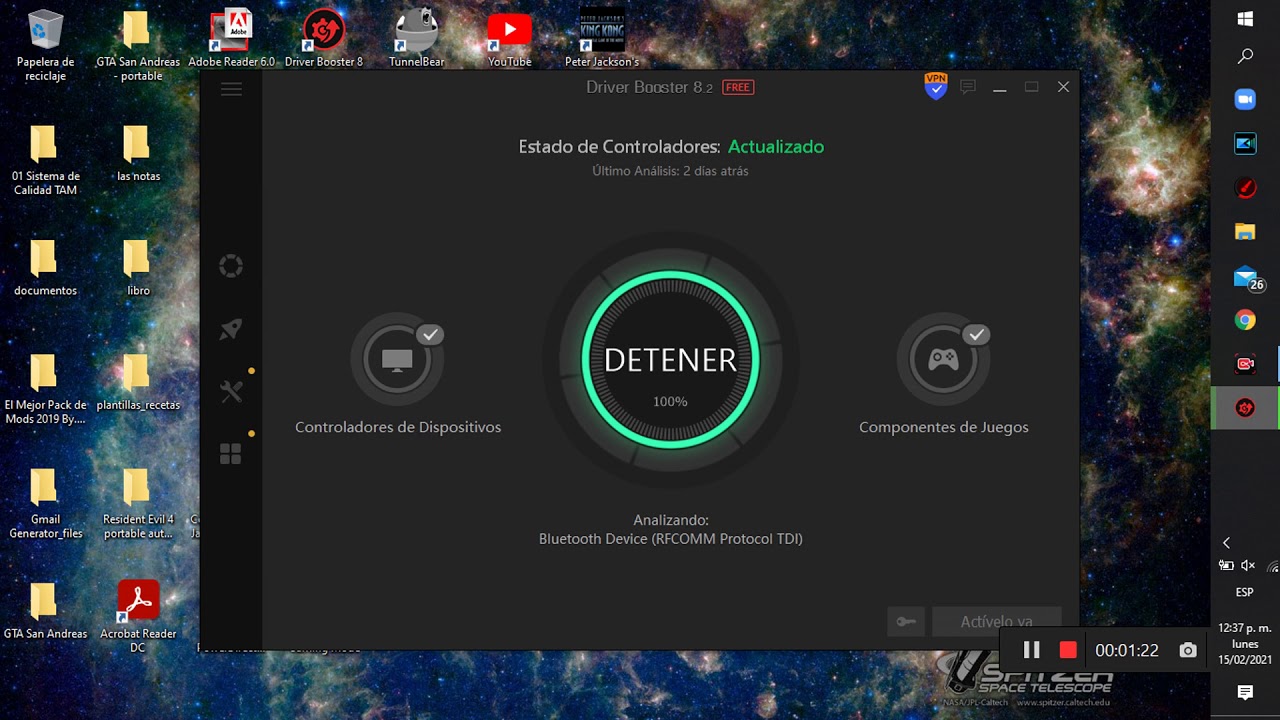Screen dimensions: 1280x720
Task: Select the Resident Evil 4 portable folder
Action: coord(138,504)
